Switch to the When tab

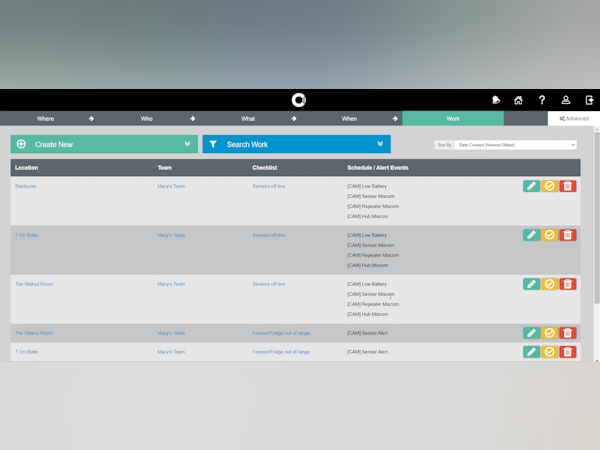pyautogui.click(x=349, y=119)
